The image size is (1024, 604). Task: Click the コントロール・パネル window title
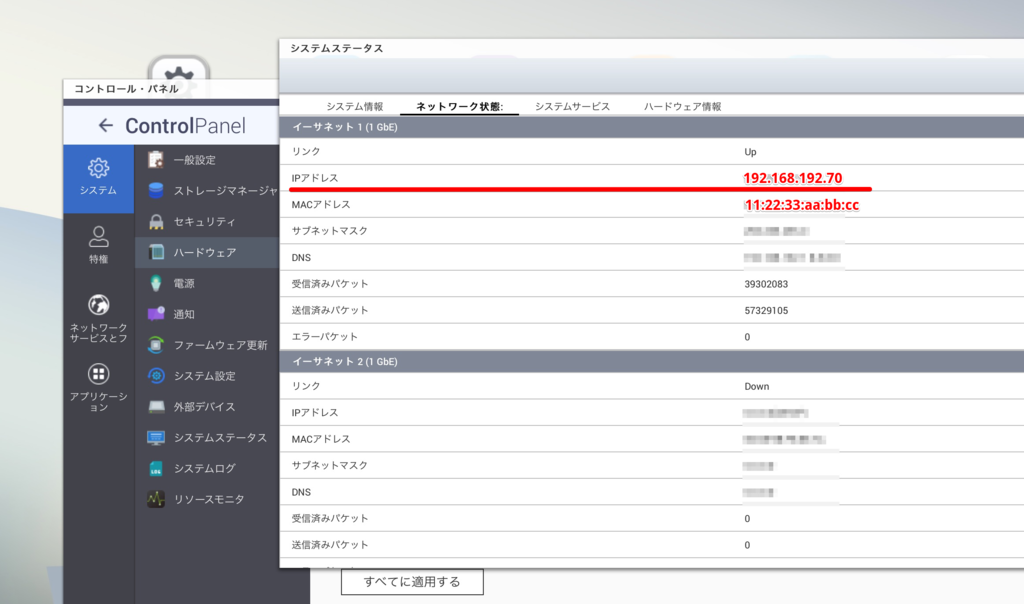pyautogui.click(x=126, y=89)
